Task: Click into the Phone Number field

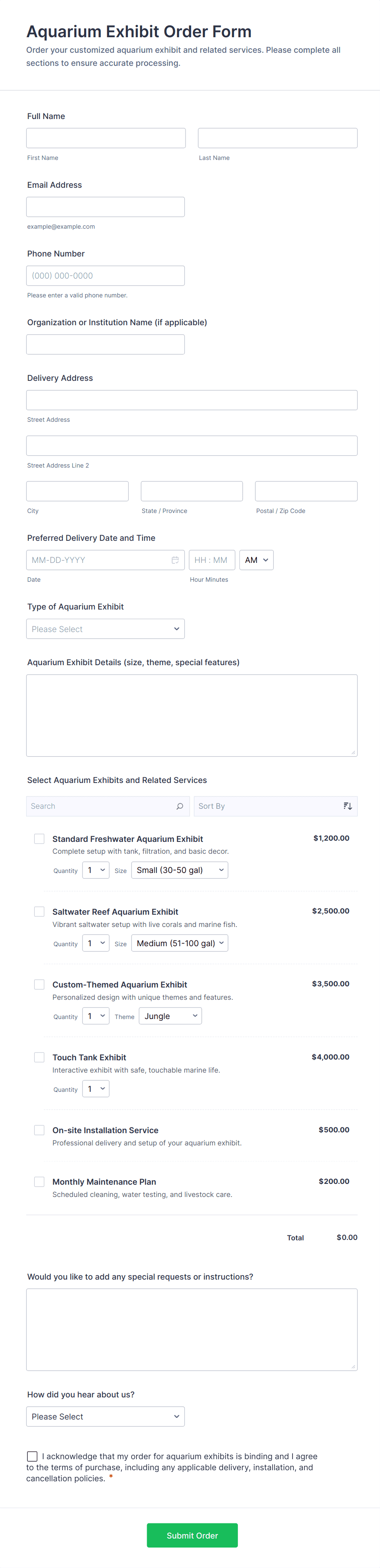Action: (105, 276)
